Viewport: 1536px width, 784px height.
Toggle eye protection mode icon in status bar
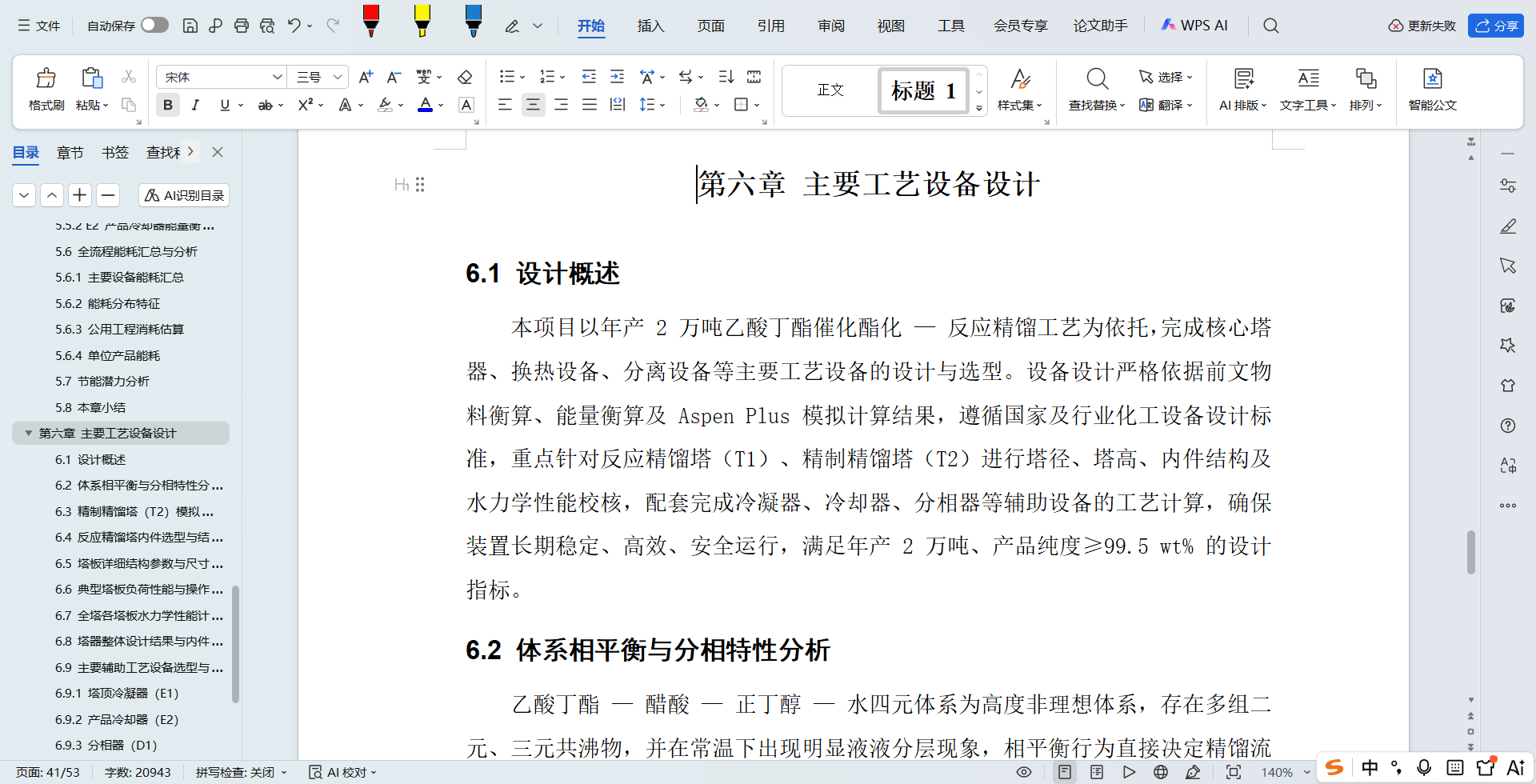[x=1023, y=772]
